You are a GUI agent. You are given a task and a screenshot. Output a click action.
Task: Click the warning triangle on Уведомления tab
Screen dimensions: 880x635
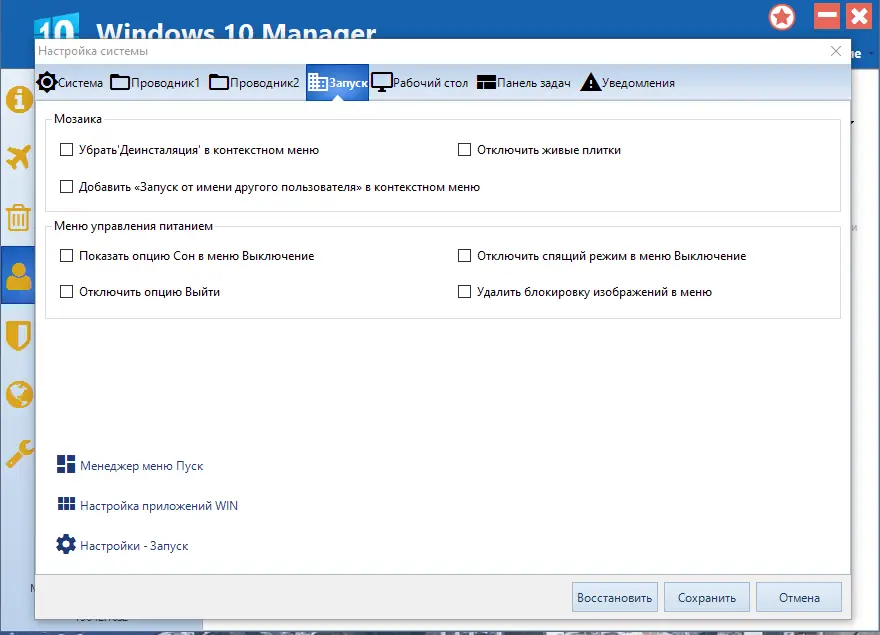coord(590,82)
